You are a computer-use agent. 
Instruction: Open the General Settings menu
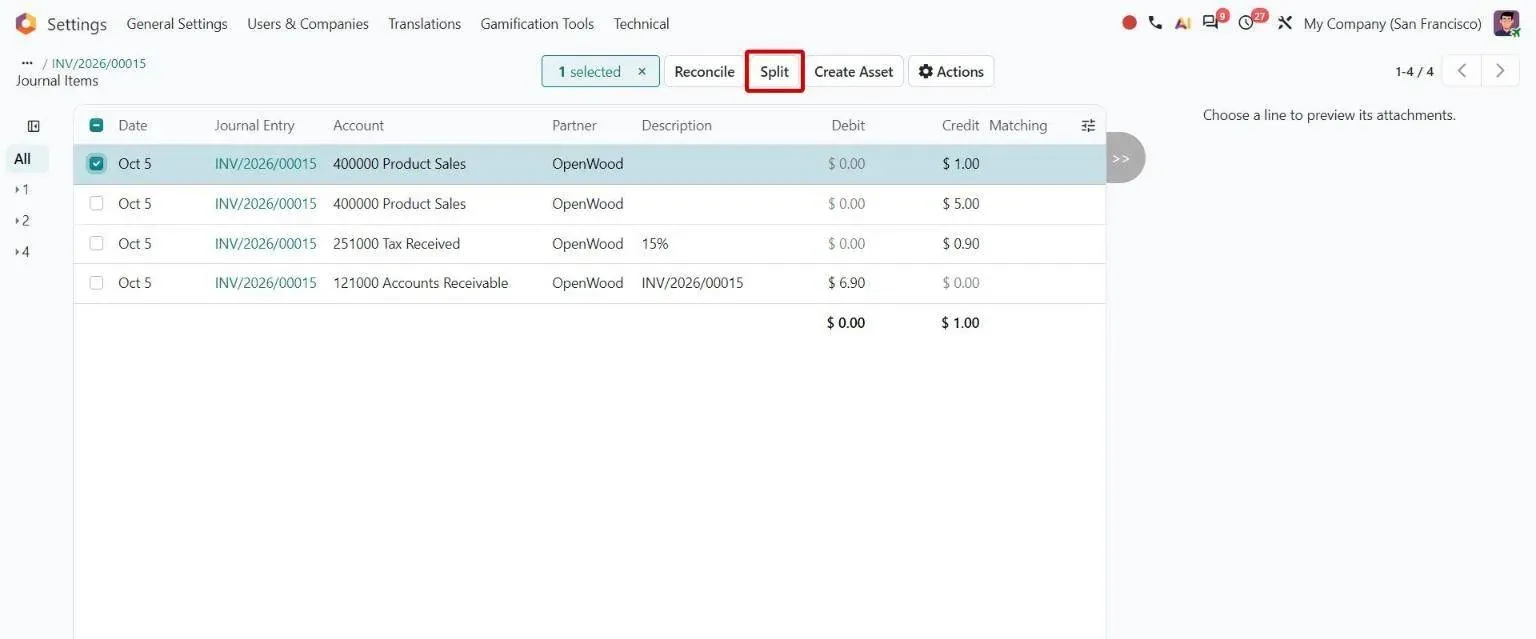(177, 24)
